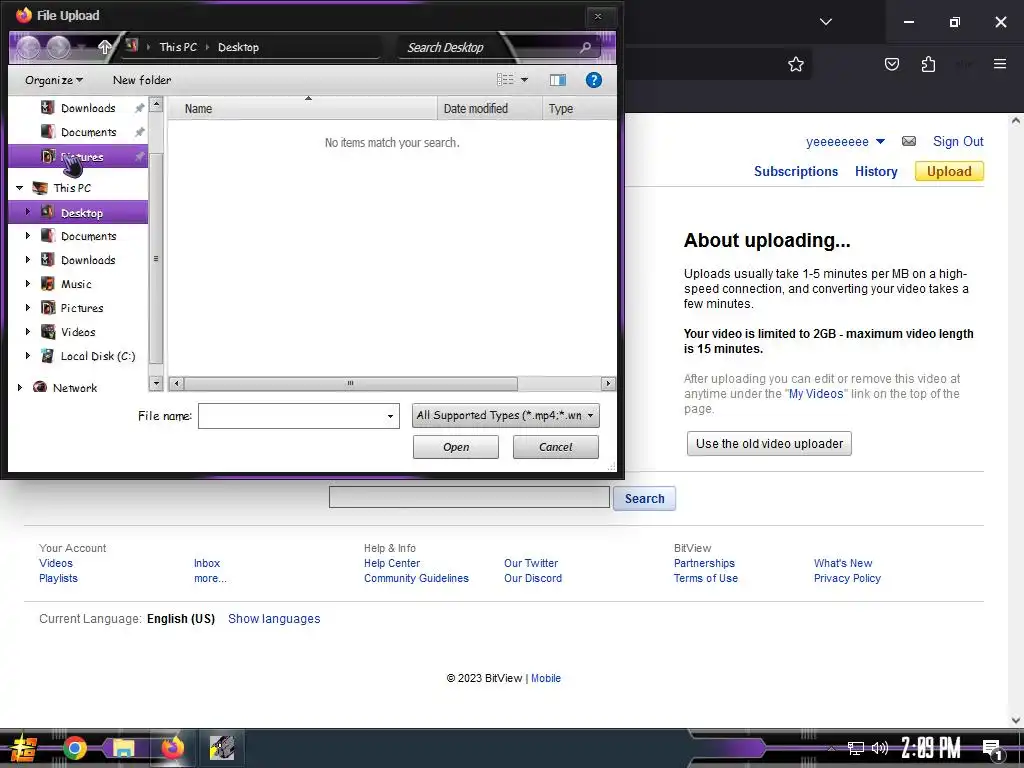Viewport: 1024px width, 768px height.
Task: Click the Open button
Action: (x=456, y=447)
